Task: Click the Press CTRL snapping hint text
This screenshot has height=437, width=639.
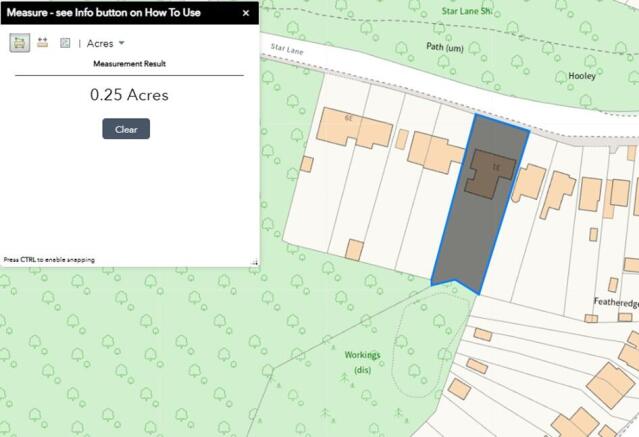Action: pyautogui.click(x=50, y=259)
